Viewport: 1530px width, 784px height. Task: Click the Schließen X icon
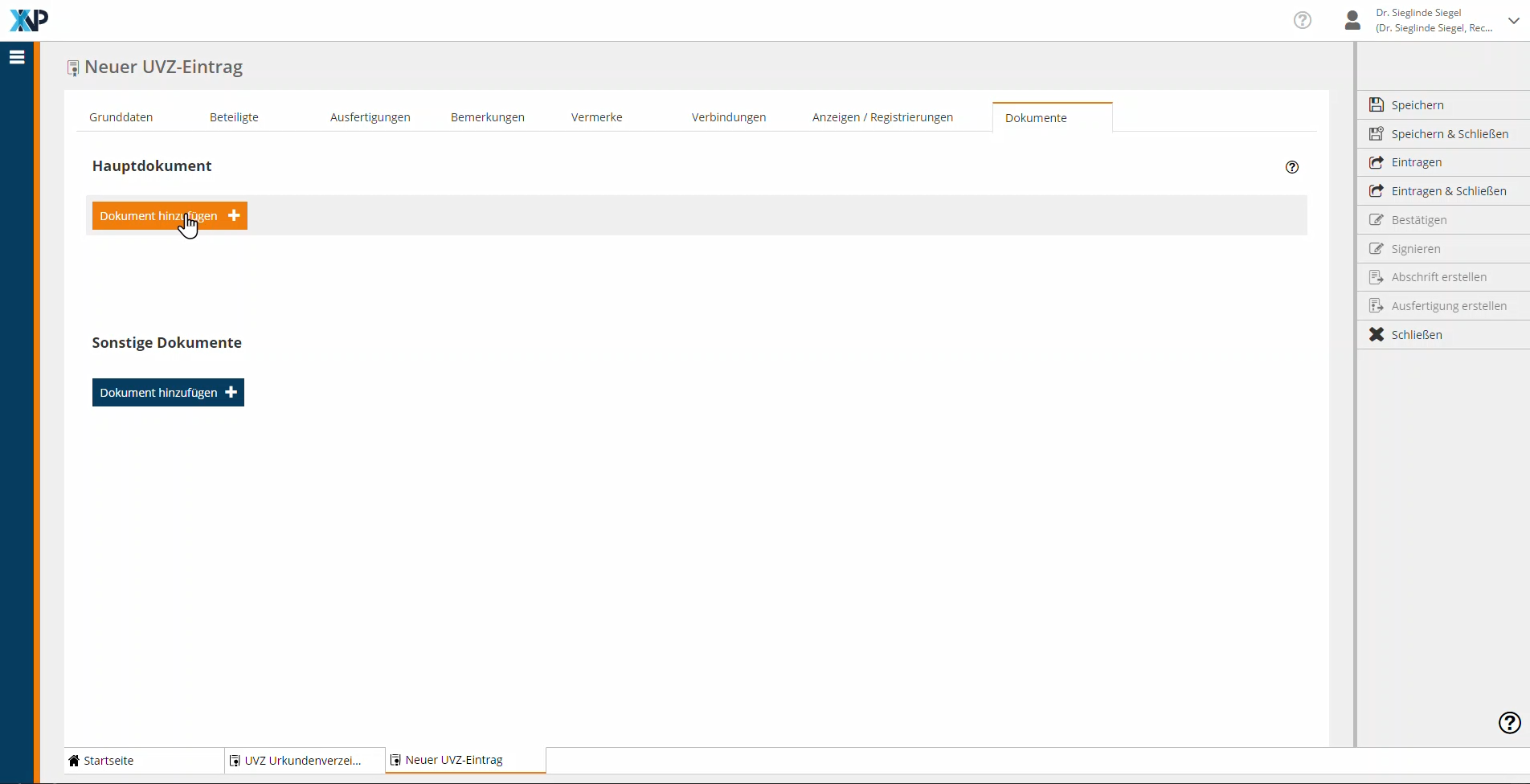pyautogui.click(x=1377, y=335)
